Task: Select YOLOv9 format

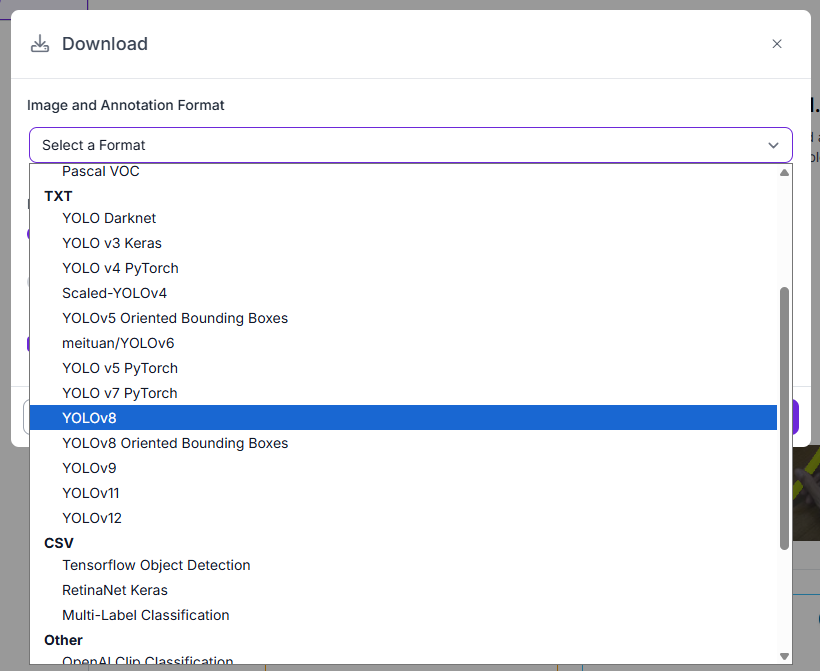Action: (x=89, y=468)
